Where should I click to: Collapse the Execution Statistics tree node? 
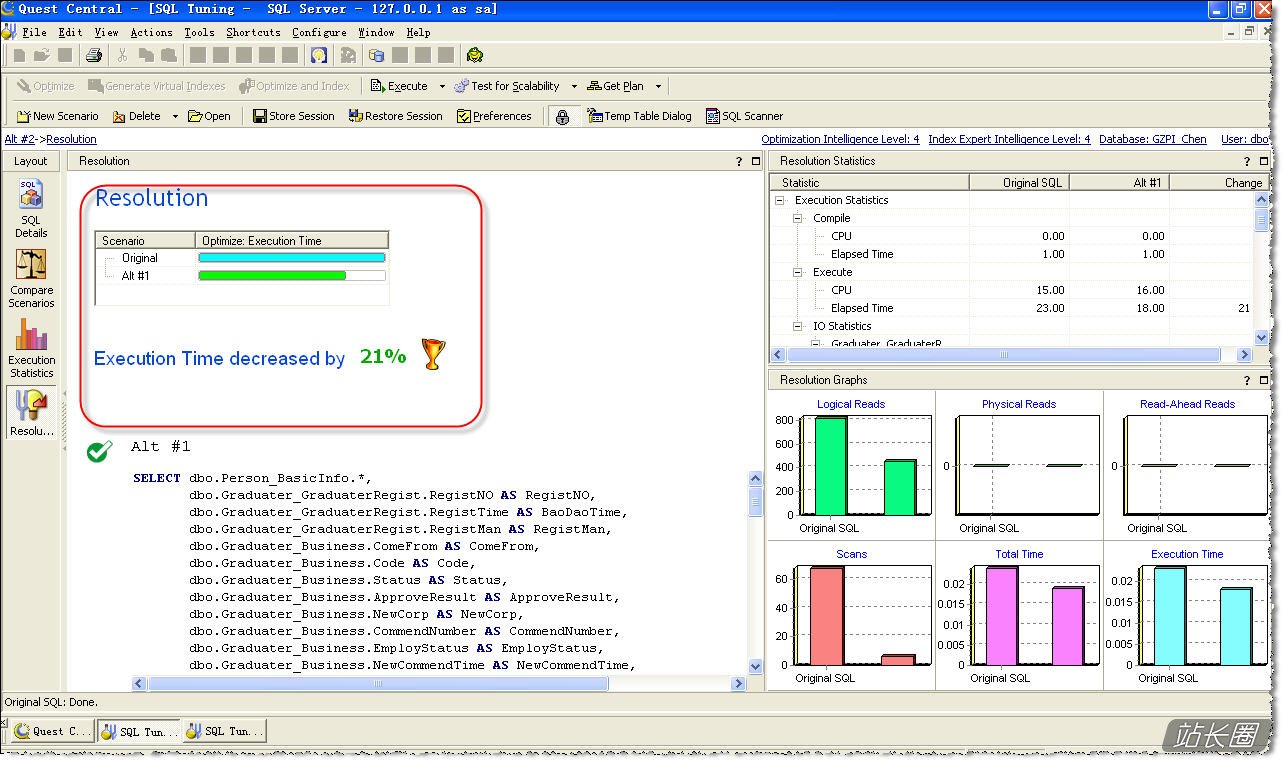(x=780, y=200)
